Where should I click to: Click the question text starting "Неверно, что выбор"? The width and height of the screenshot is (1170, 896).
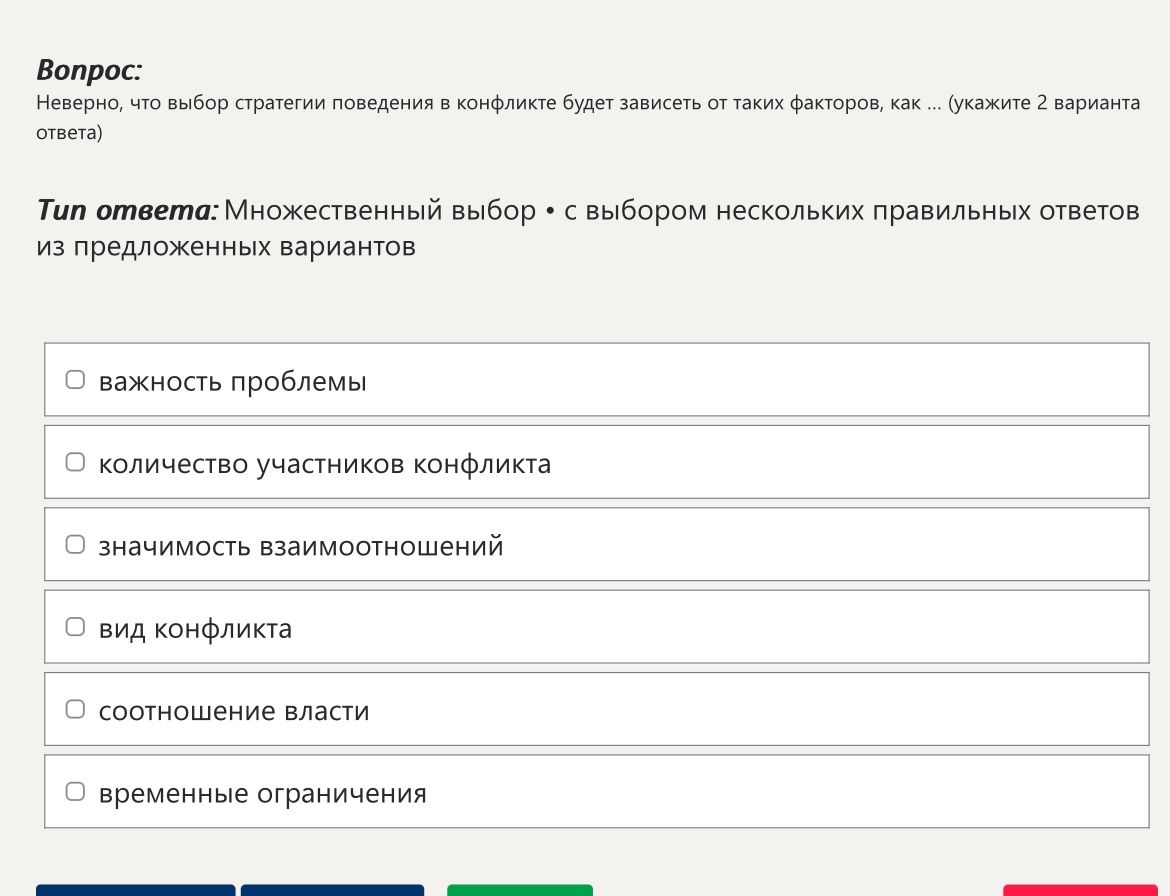[588, 117]
